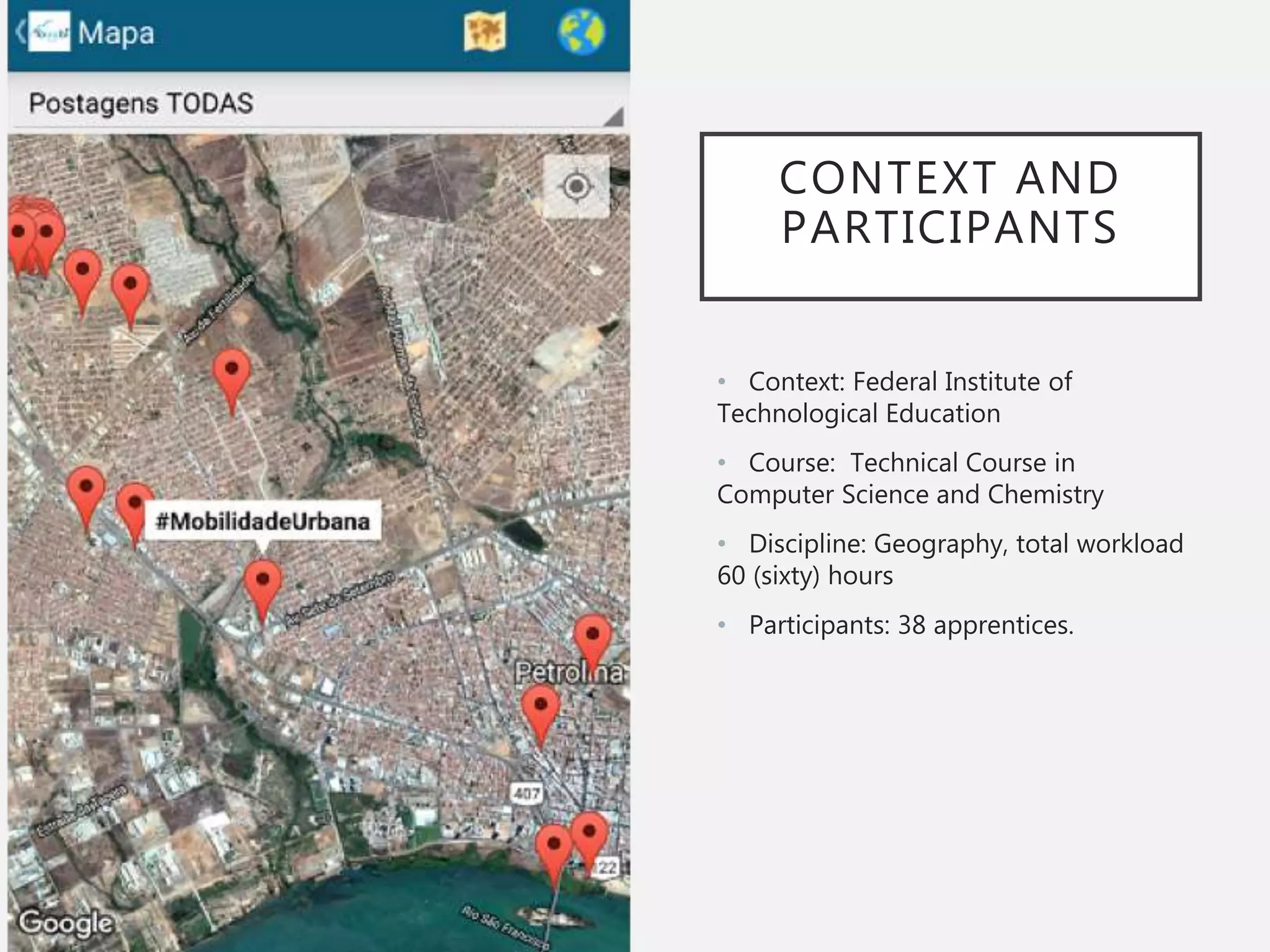Select the Mapa title in header
The image size is (1270, 952).
pyautogui.click(x=116, y=33)
